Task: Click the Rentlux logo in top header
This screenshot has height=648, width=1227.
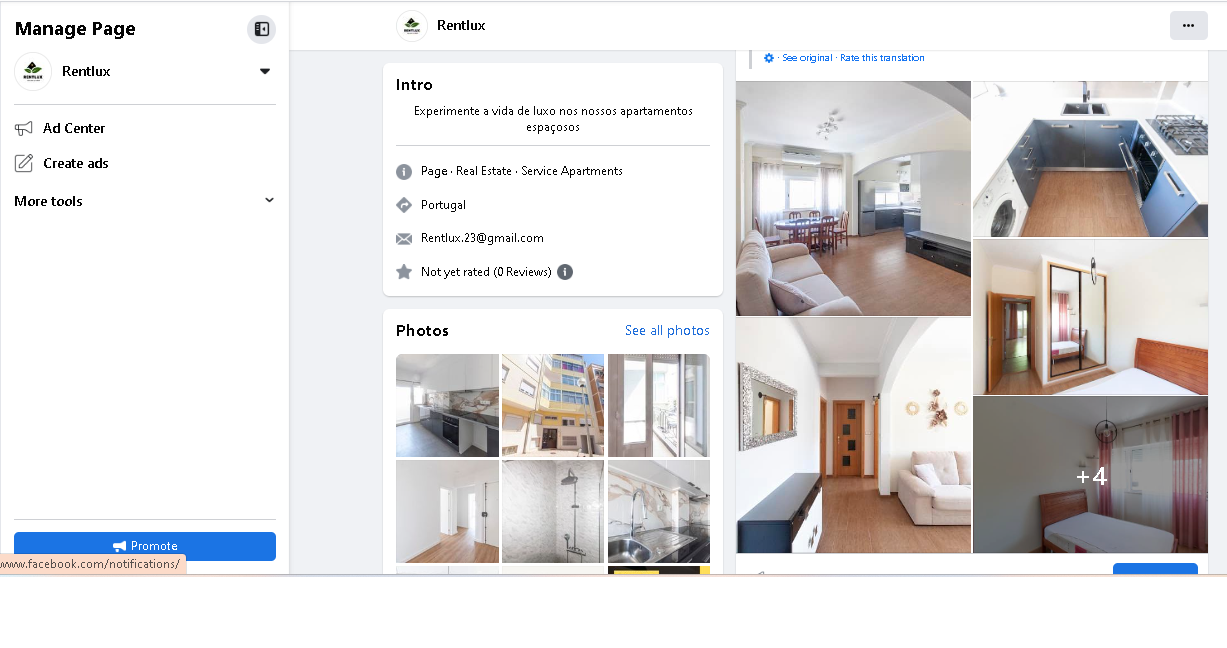Action: [x=412, y=26]
